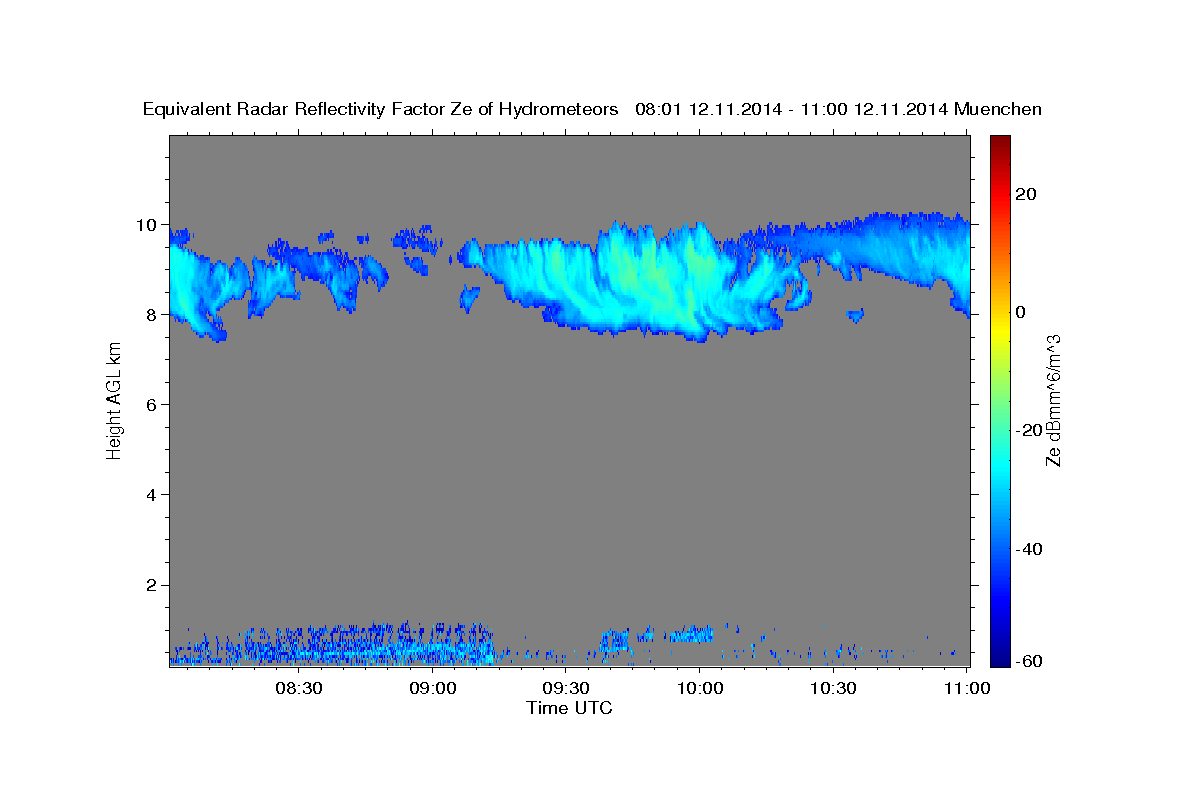The height and width of the screenshot is (800, 1200).
Task: Click the '09:00' time tick label
Action: pyautogui.click(x=432, y=688)
